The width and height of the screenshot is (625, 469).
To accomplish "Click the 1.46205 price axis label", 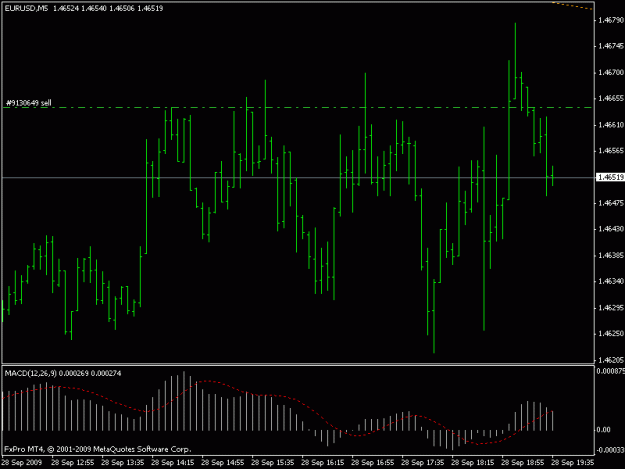I will (611, 360).
